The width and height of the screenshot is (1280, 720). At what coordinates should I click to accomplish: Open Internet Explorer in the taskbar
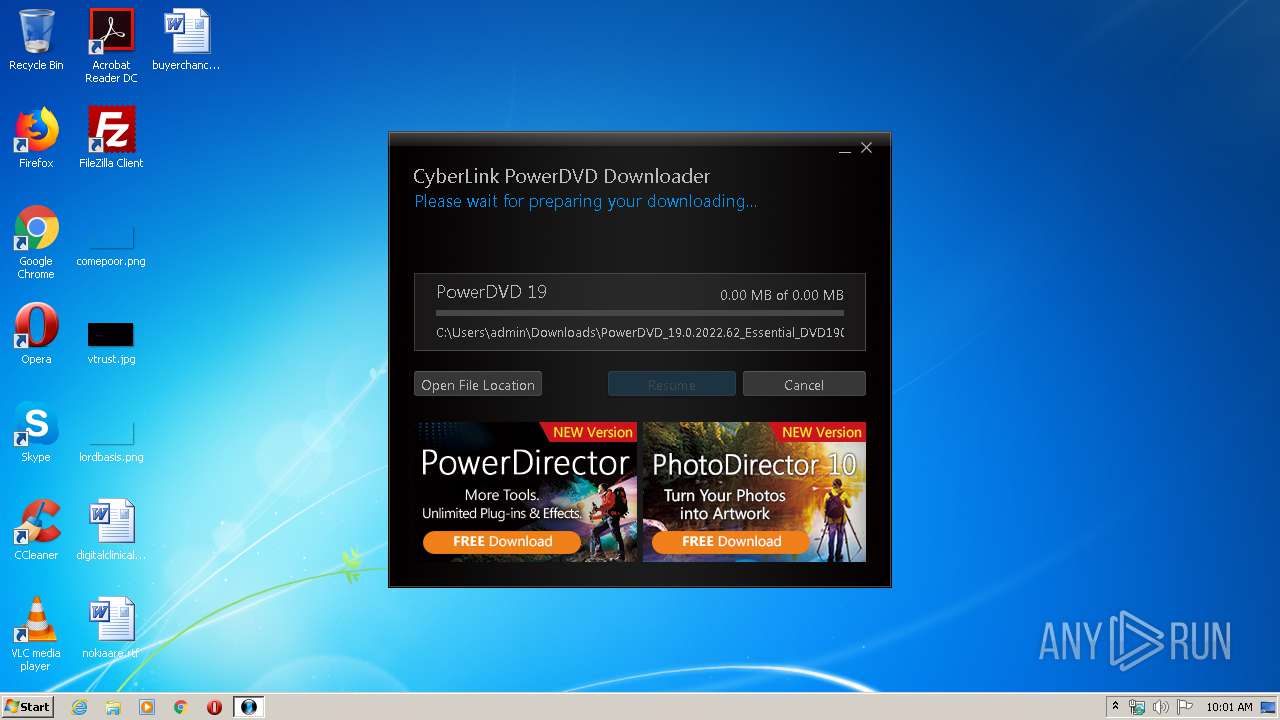tap(79, 707)
